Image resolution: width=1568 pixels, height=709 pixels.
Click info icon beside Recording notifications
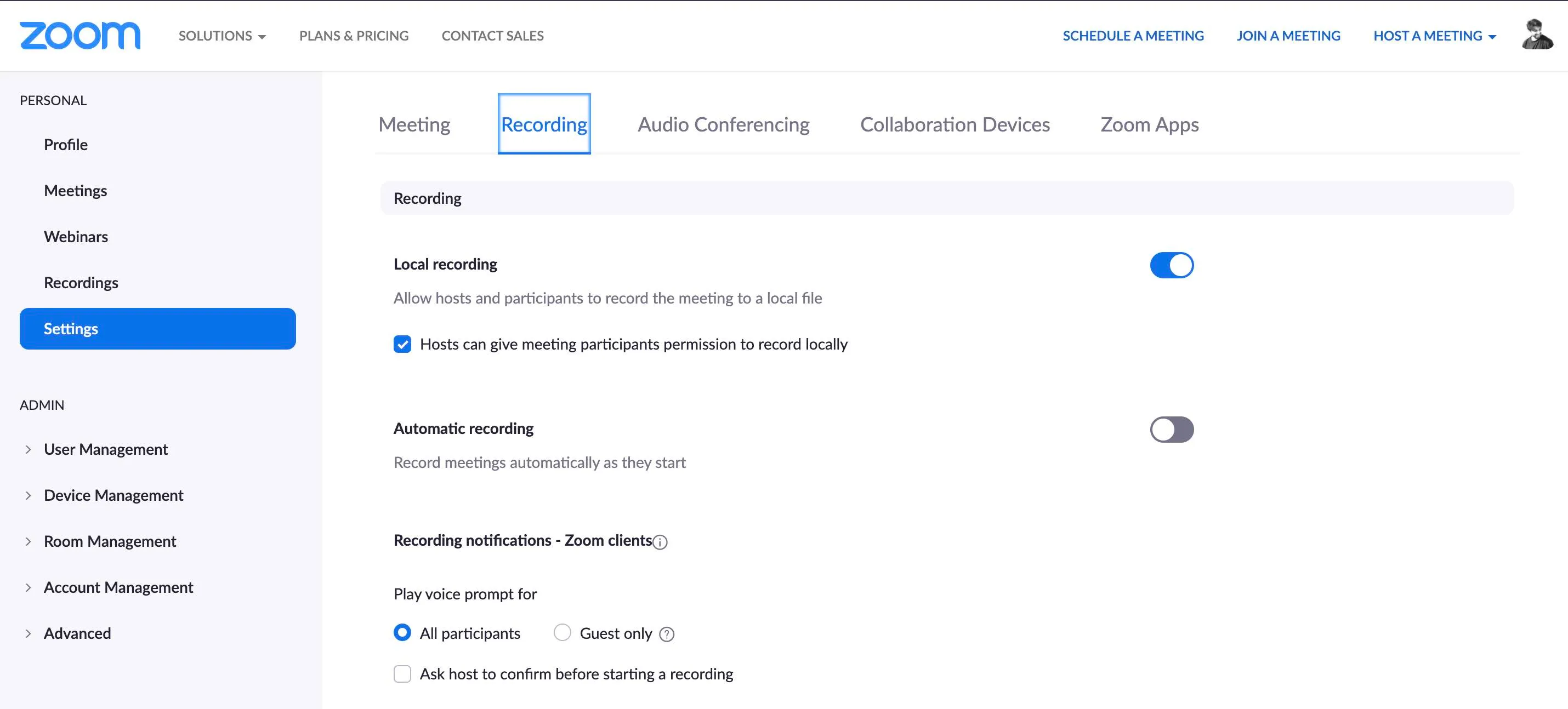[x=660, y=542]
